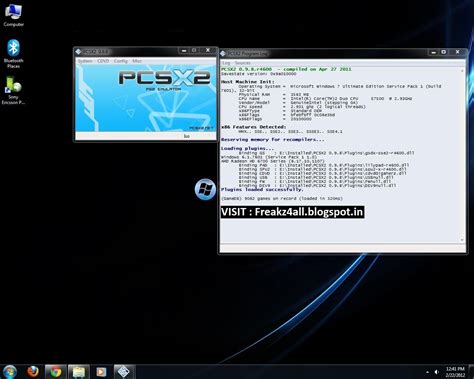Launch Google Chrome from the taskbar
Screen dimensions: 474x379
(x=56, y=372)
